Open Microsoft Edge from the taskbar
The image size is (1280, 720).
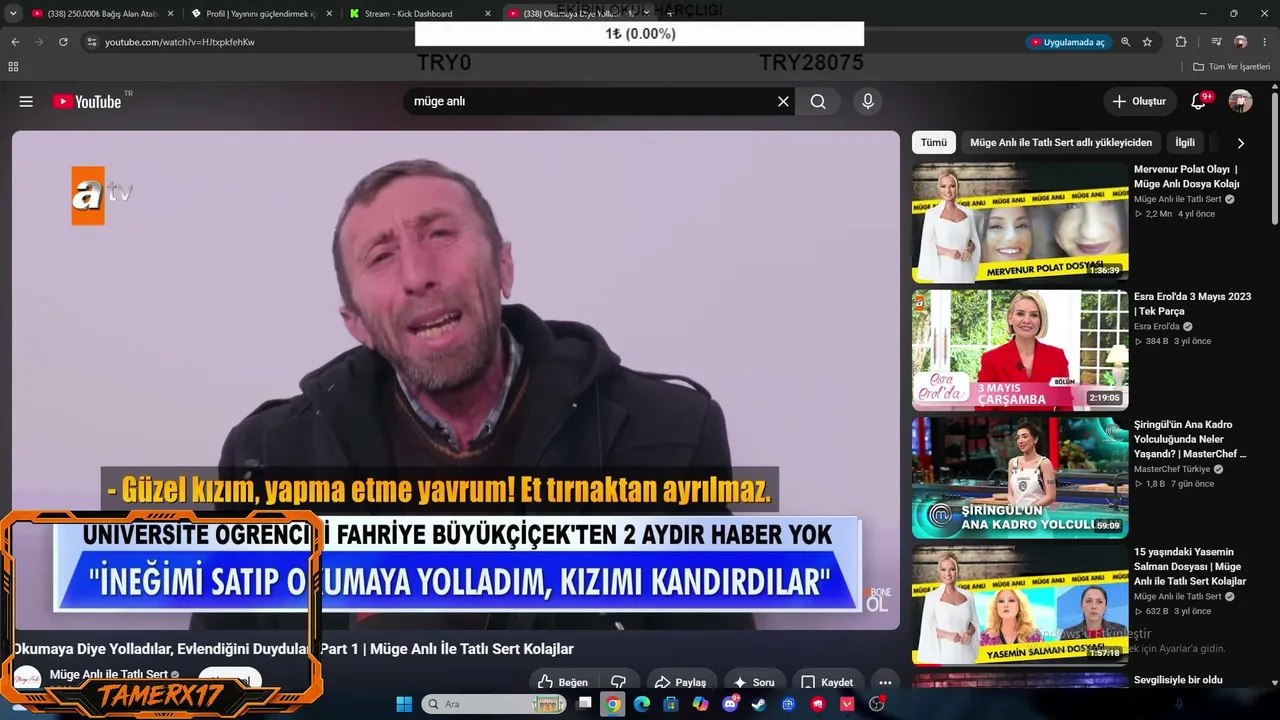pyautogui.click(x=642, y=704)
